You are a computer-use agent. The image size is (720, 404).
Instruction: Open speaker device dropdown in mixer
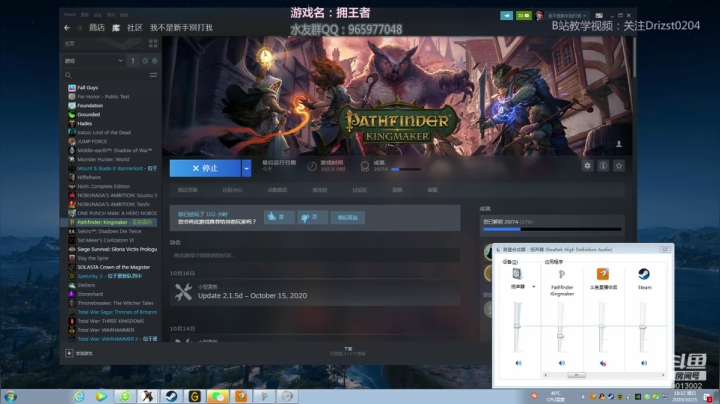click(534, 286)
